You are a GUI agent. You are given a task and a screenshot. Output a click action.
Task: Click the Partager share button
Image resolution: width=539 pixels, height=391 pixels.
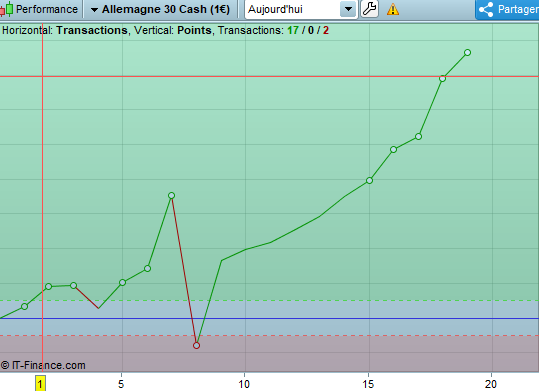point(507,9)
